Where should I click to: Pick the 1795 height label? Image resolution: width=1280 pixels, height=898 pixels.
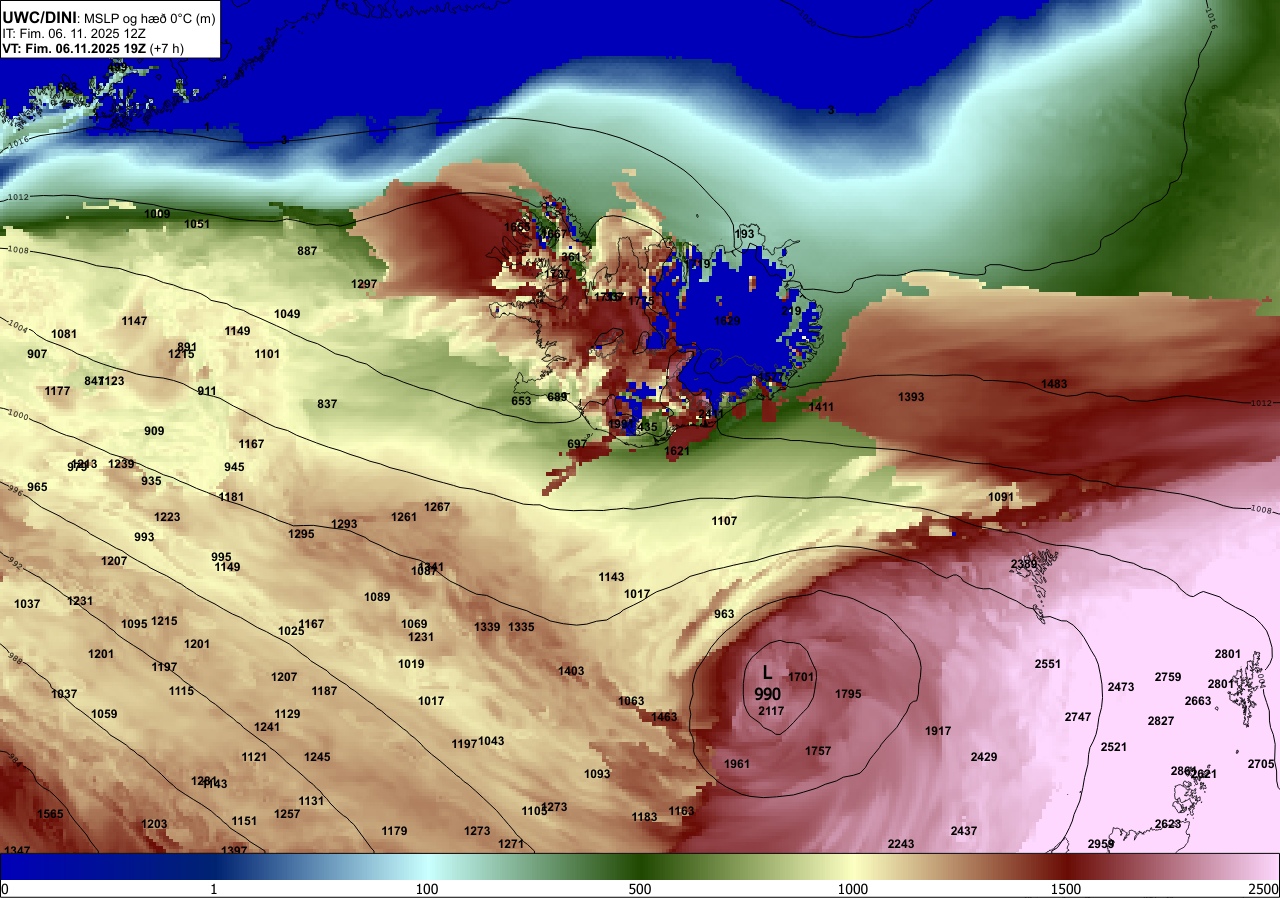(848, 694)
